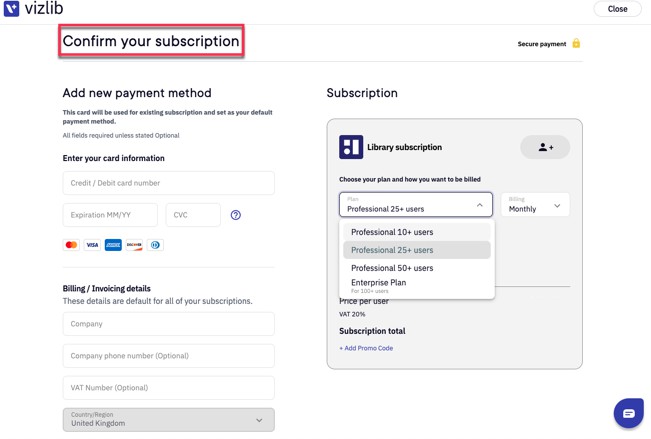Click the add user icon button
This screenshot has width=651, height=439.
tap(545, 147)
